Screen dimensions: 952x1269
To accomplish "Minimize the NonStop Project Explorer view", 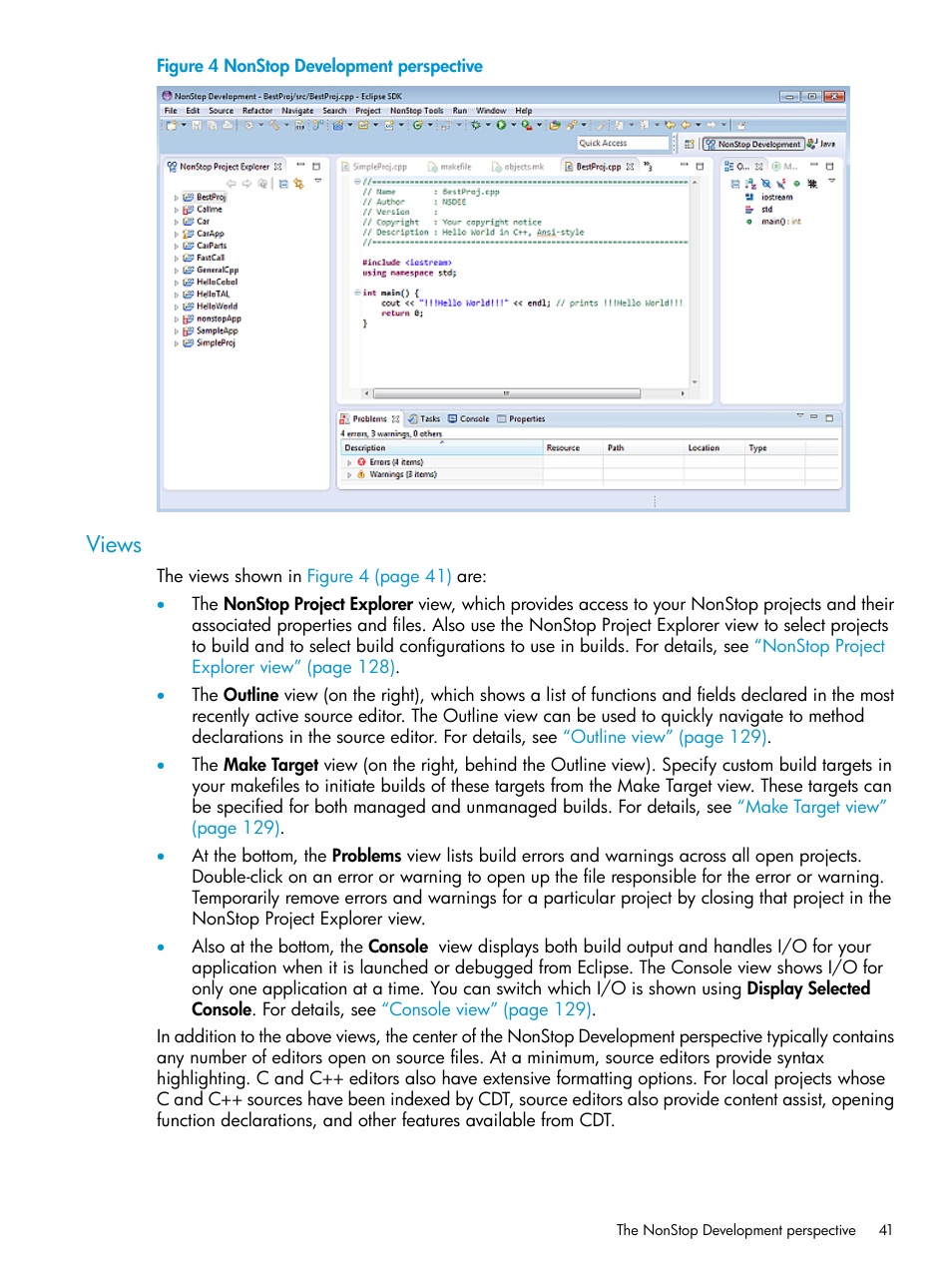I will point(300,166).
